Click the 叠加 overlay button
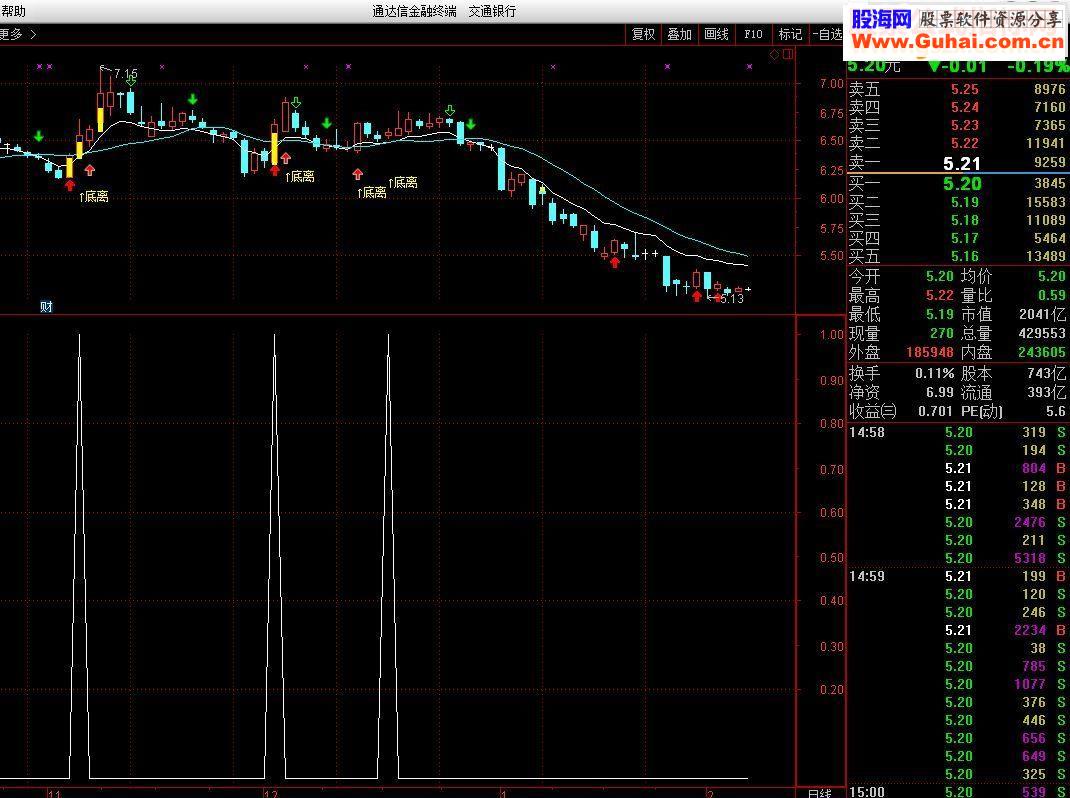The width and height of the screenshot is (1070, 798). click(x=679, y=34)
